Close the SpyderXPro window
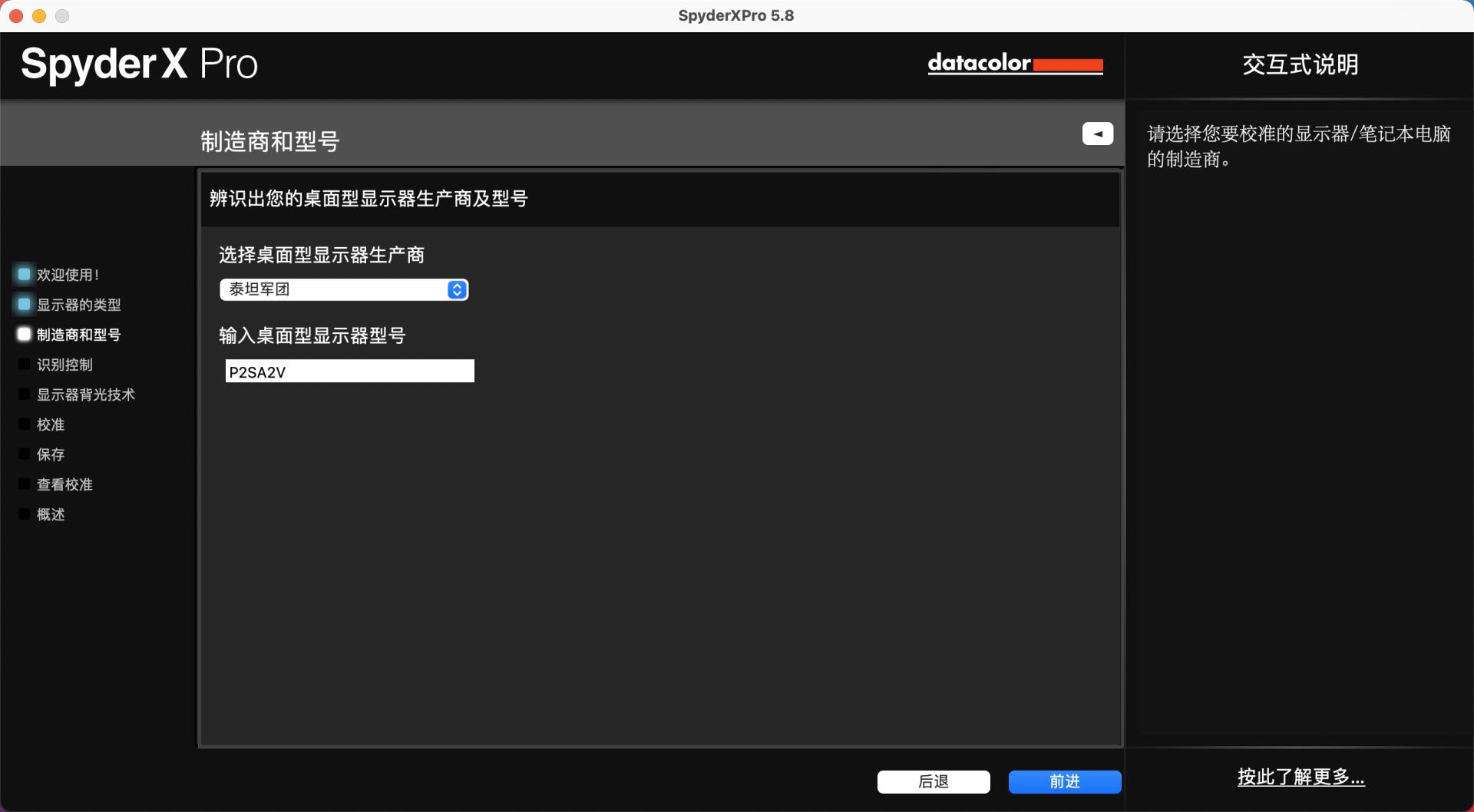 pos(16,15)
